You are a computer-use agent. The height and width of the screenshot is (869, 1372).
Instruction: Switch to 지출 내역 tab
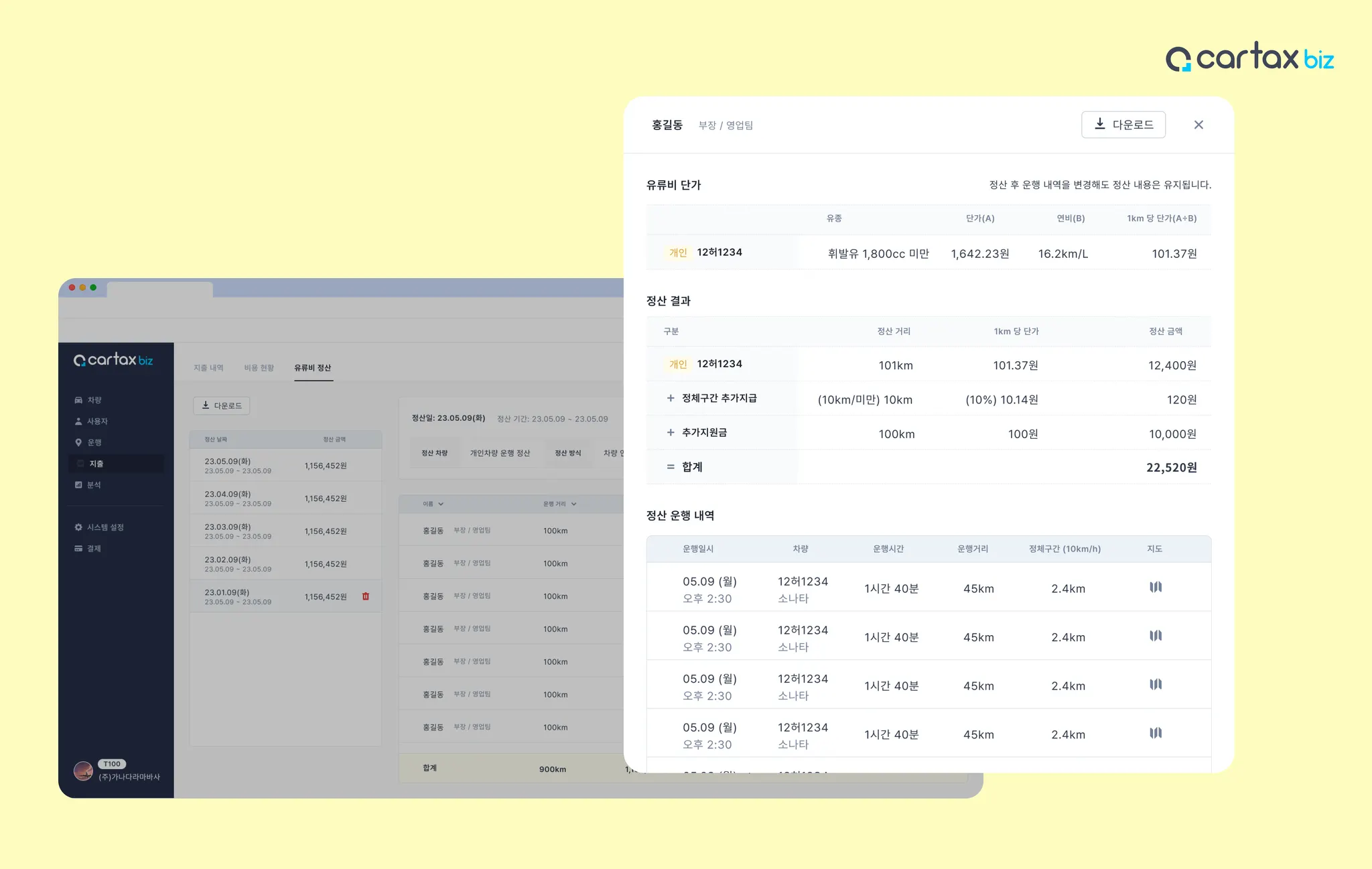208,368
